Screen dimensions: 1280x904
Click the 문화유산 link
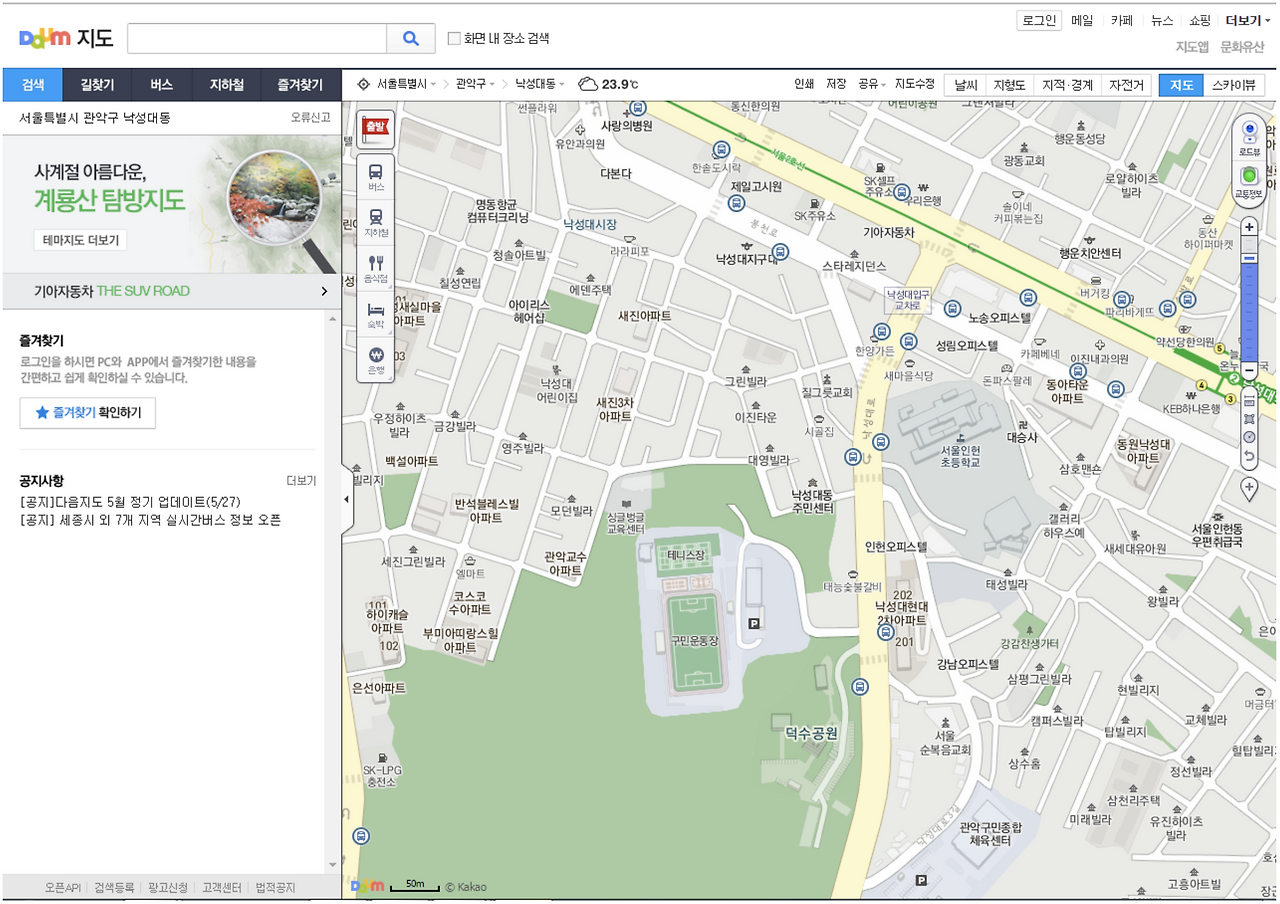click(x=1243, y=47)
